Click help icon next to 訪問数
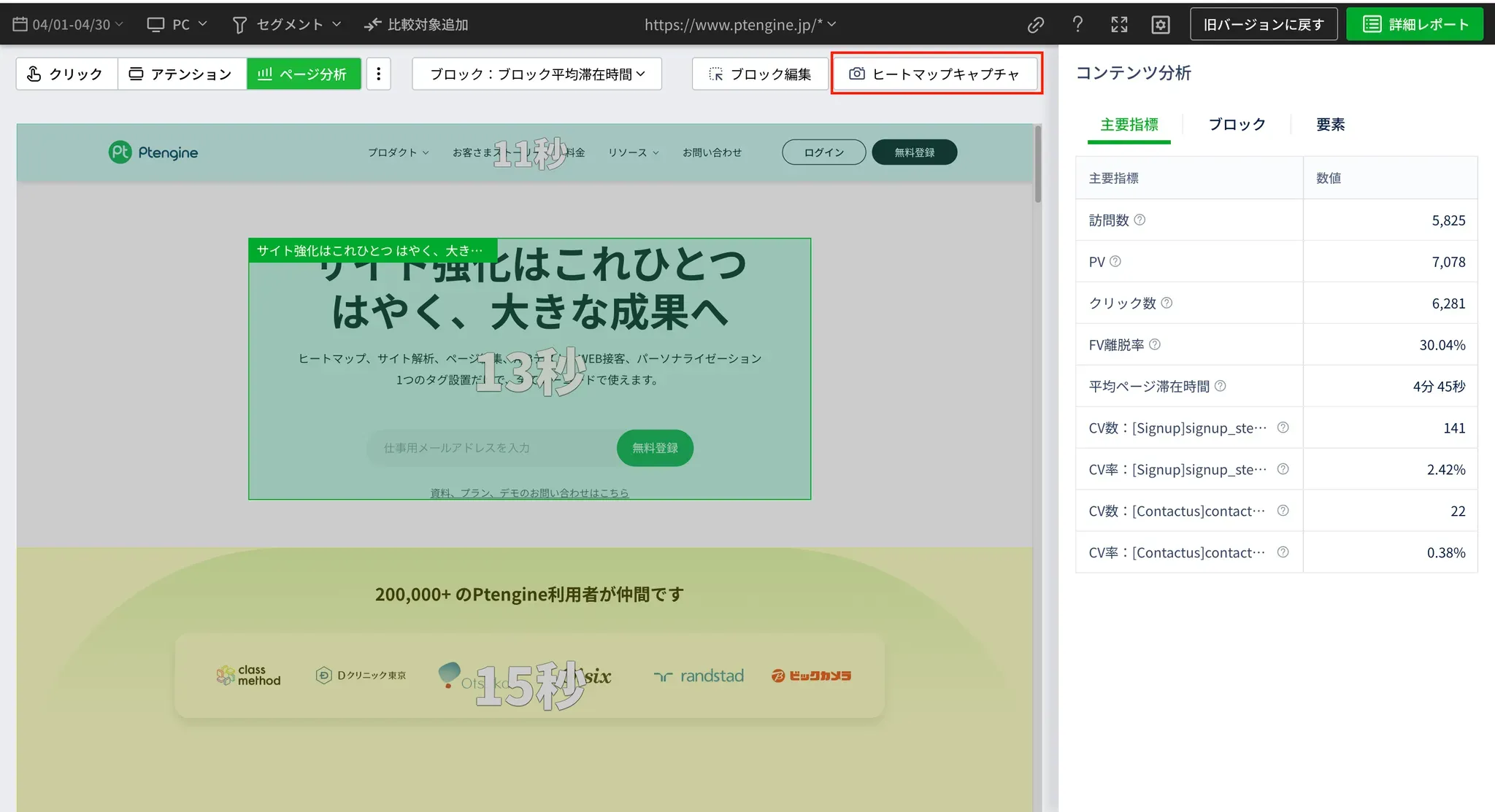Viewport: 1495px width, 812px height. click(x=1139, y=220)
